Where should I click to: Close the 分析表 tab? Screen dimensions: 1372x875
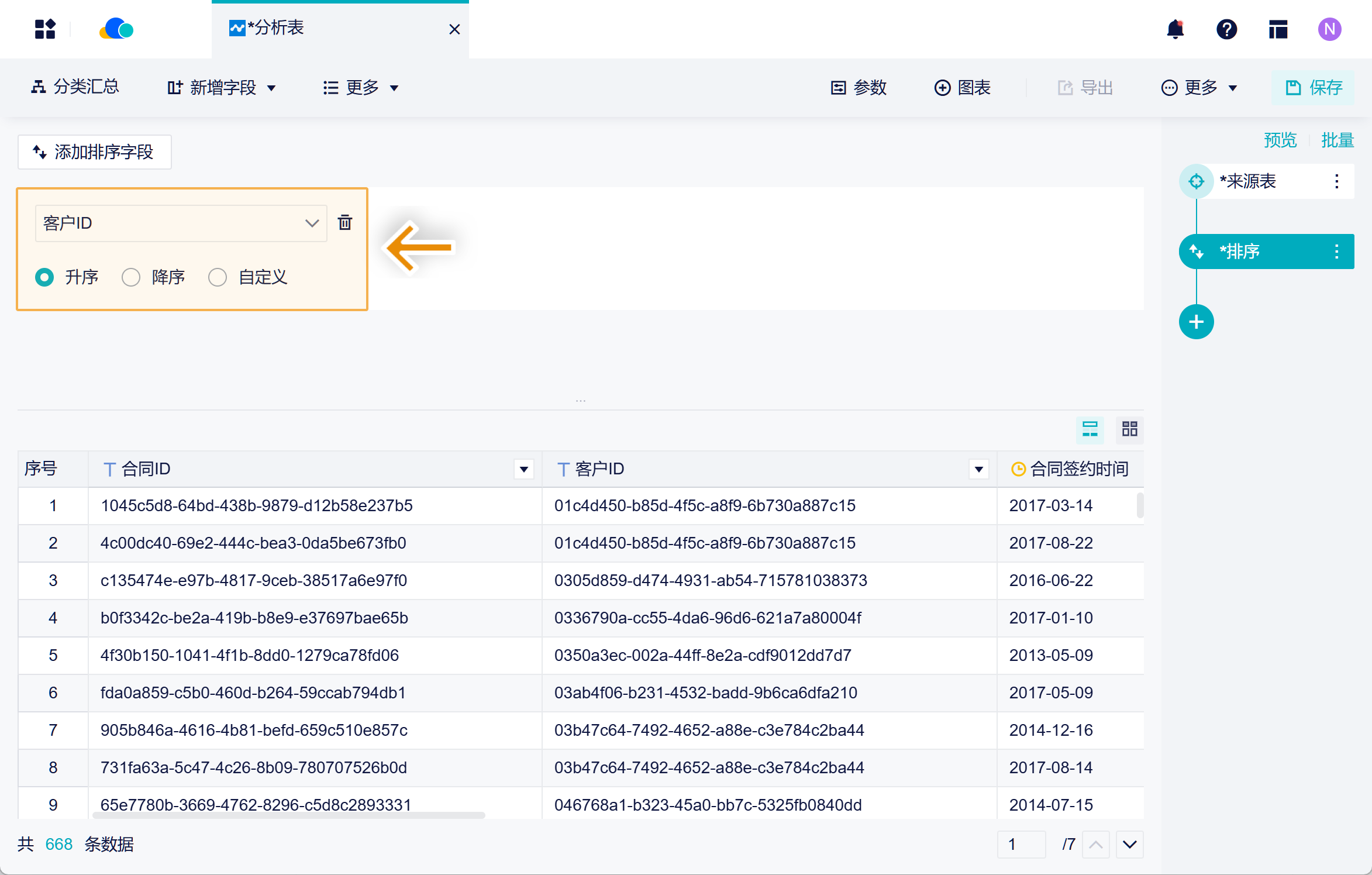(454, 29)
